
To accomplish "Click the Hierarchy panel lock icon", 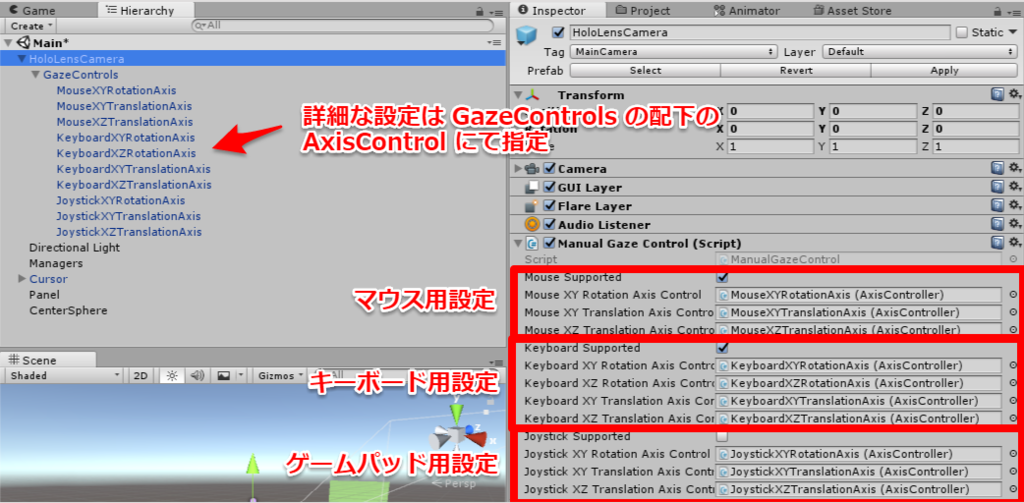I will click(x=479, y=11).
